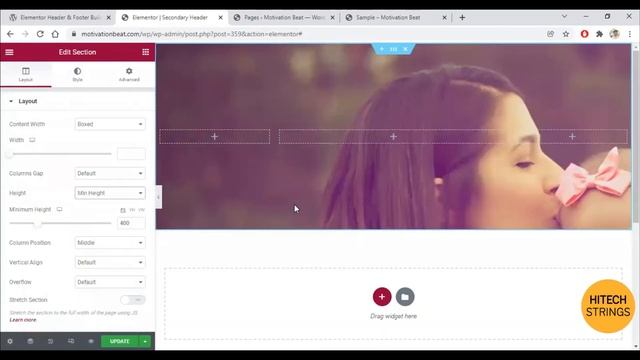Open the save options arrow next to UPDATE
The height and width of the screenshot is (360, 640).
(x=145, y=341)
